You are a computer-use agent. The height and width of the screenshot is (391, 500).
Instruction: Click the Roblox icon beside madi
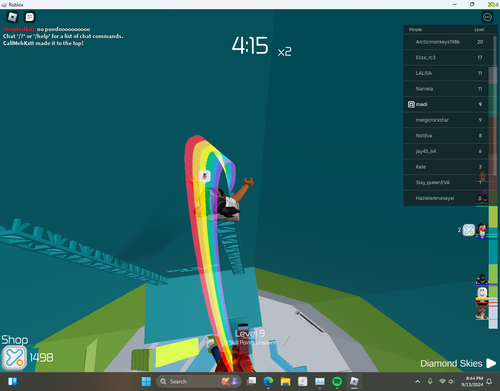coord(411,104)
